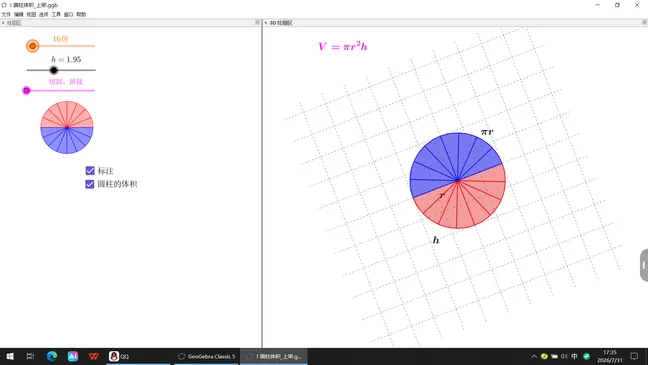Open the 文件 (File) menu
The width and height of the screenshot is (648, 365).
(x=6, y=14)
